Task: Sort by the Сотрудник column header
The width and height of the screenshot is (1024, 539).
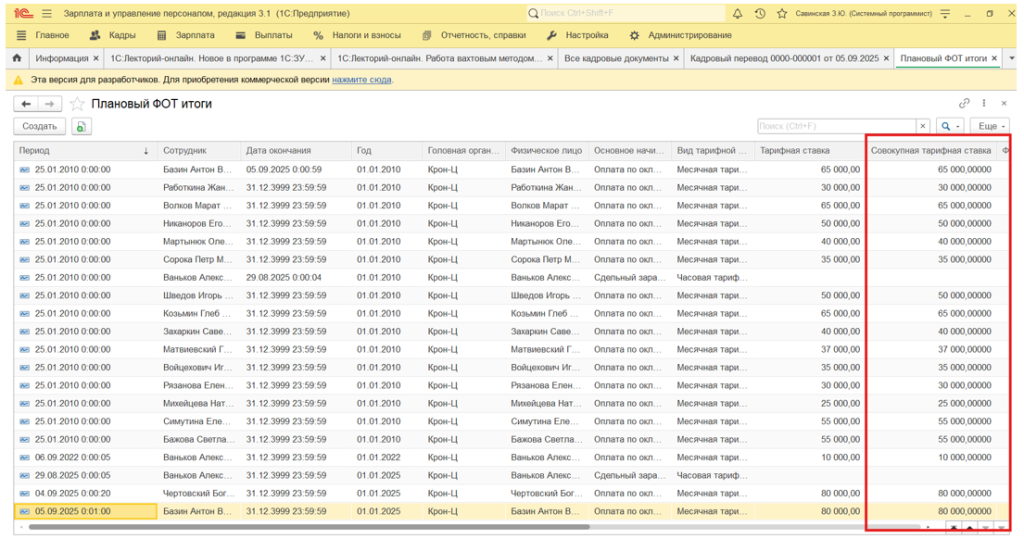Action: click(199, 151)
